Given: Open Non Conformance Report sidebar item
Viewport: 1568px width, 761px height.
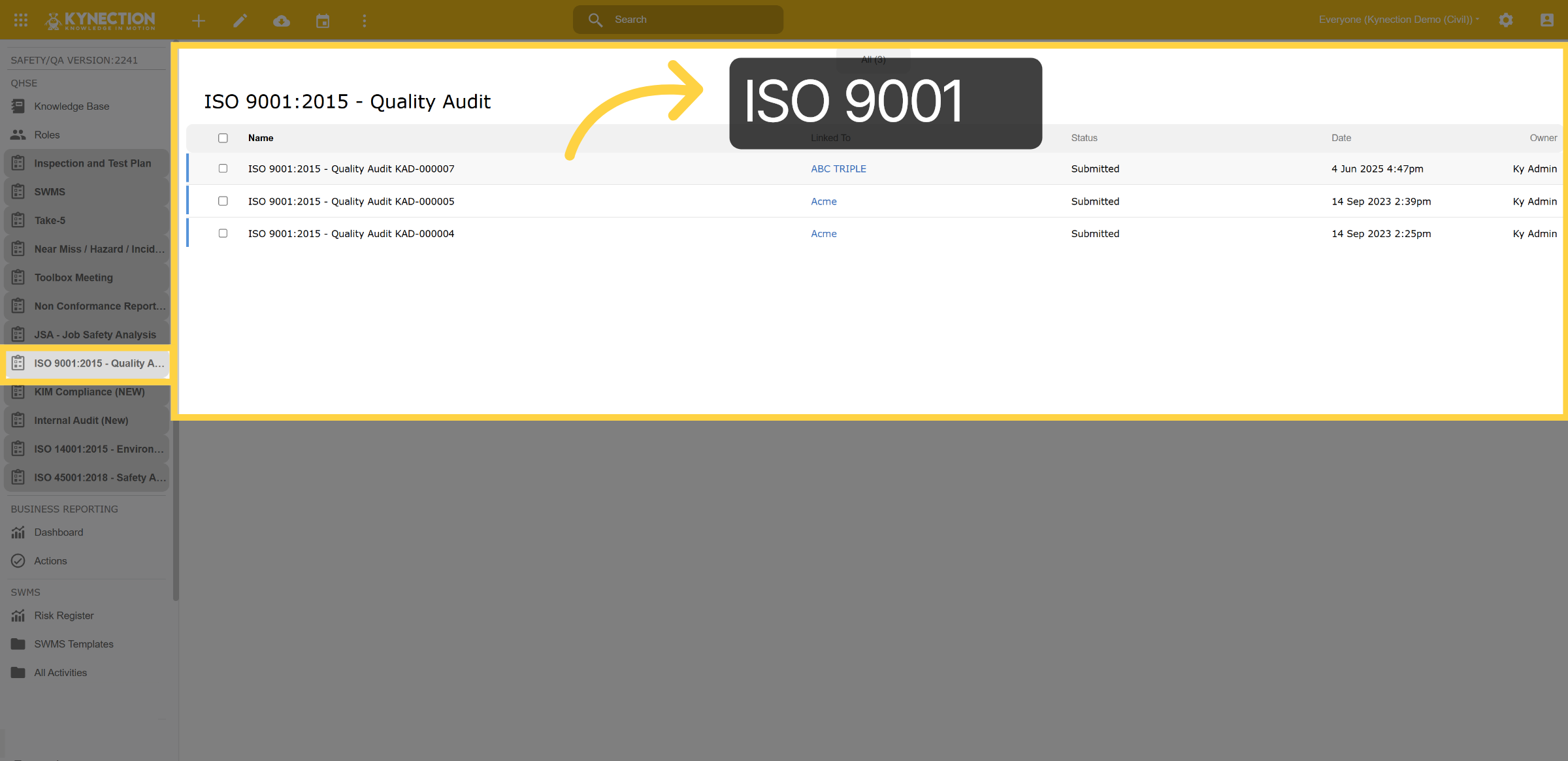Looking at the screenshot, I should click(x=86, y=306).
